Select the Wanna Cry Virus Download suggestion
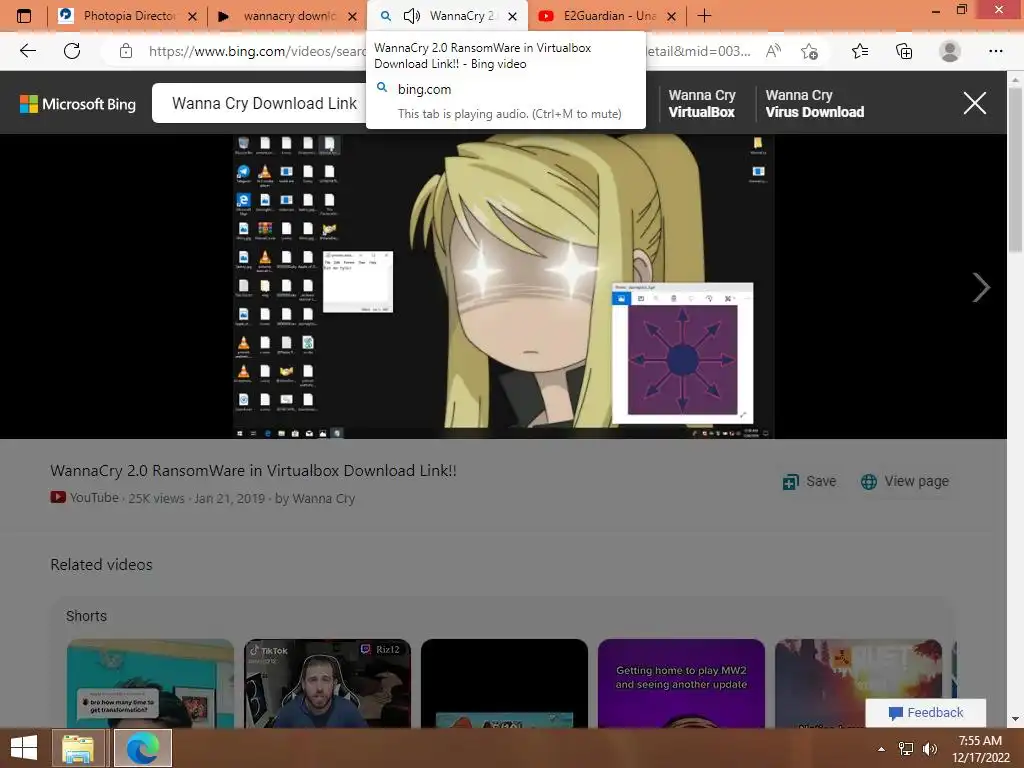This screenshot has width=1024, height=768. [814, 103]
